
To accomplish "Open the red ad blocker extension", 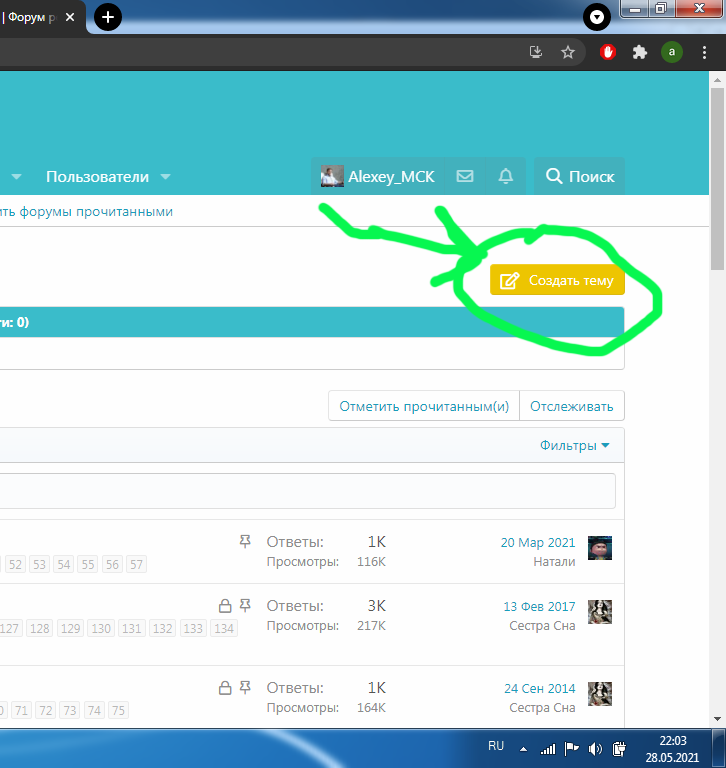I will point(608,52).
